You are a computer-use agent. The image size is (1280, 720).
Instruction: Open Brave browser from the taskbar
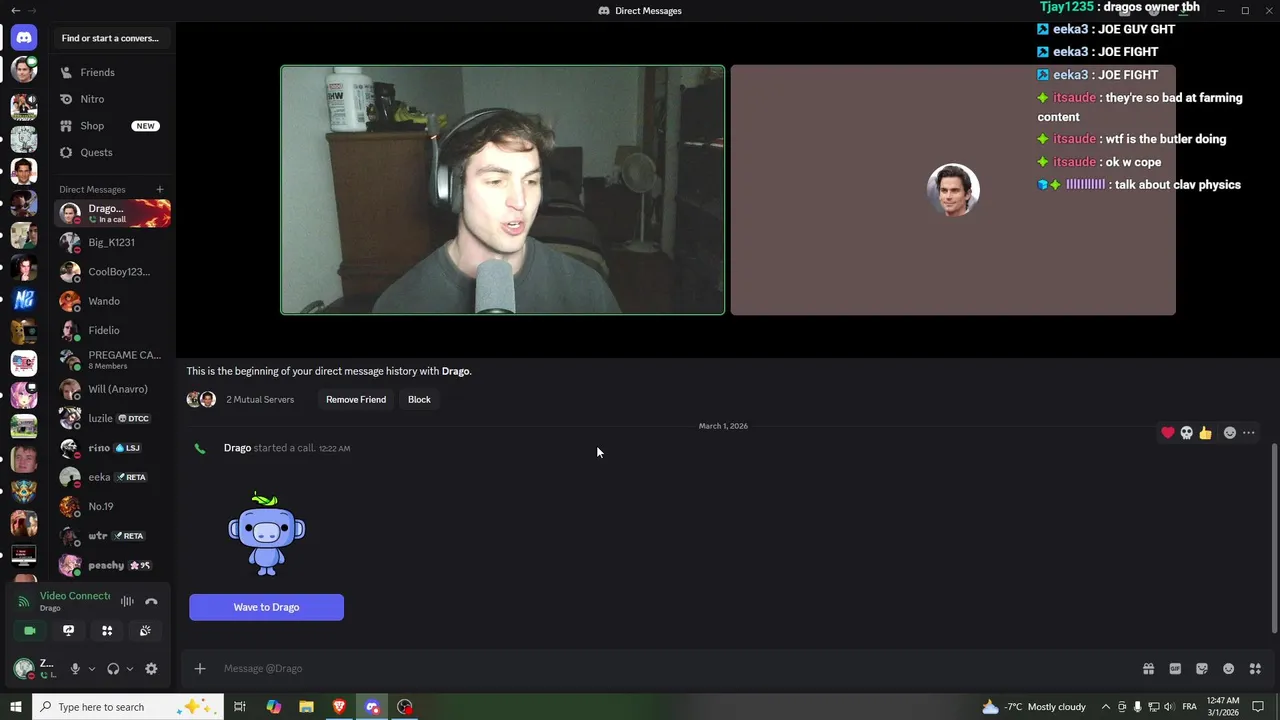339,707
